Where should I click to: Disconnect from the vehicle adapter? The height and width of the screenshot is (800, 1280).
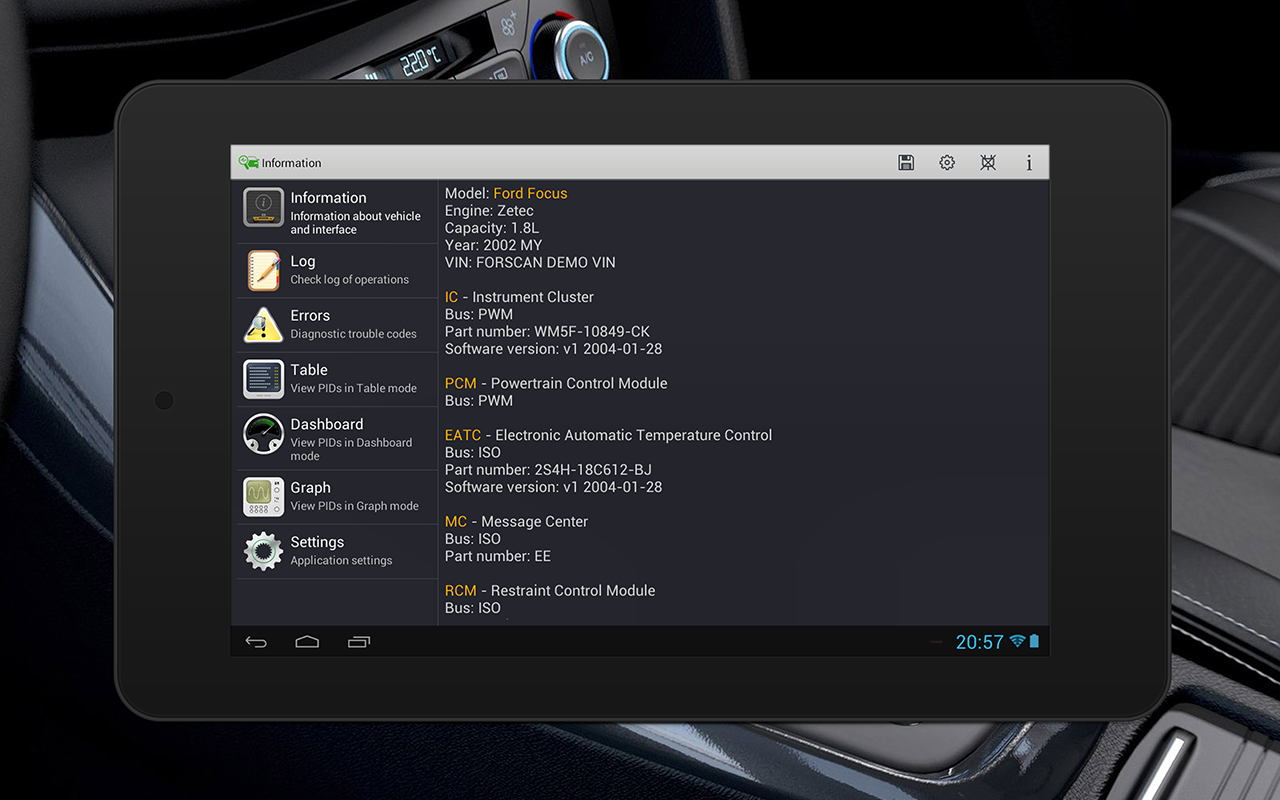[988, 162]
